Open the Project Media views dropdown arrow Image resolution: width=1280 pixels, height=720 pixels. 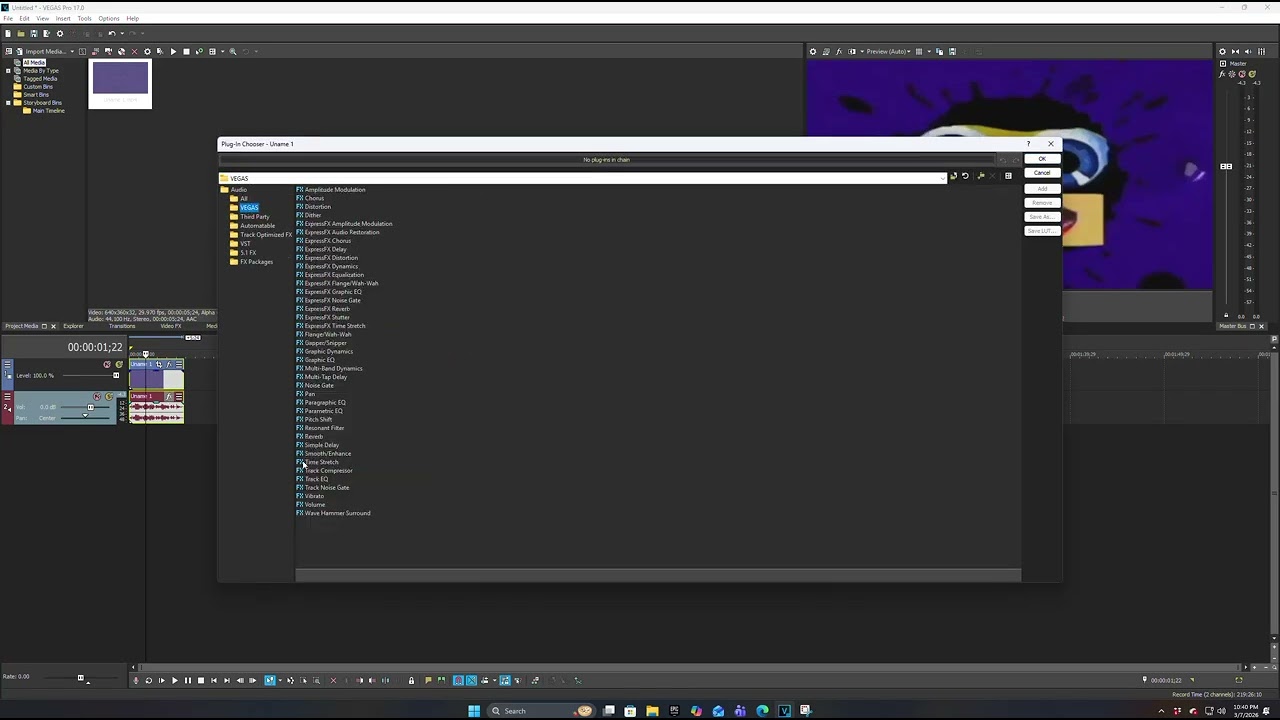point(223,51)
